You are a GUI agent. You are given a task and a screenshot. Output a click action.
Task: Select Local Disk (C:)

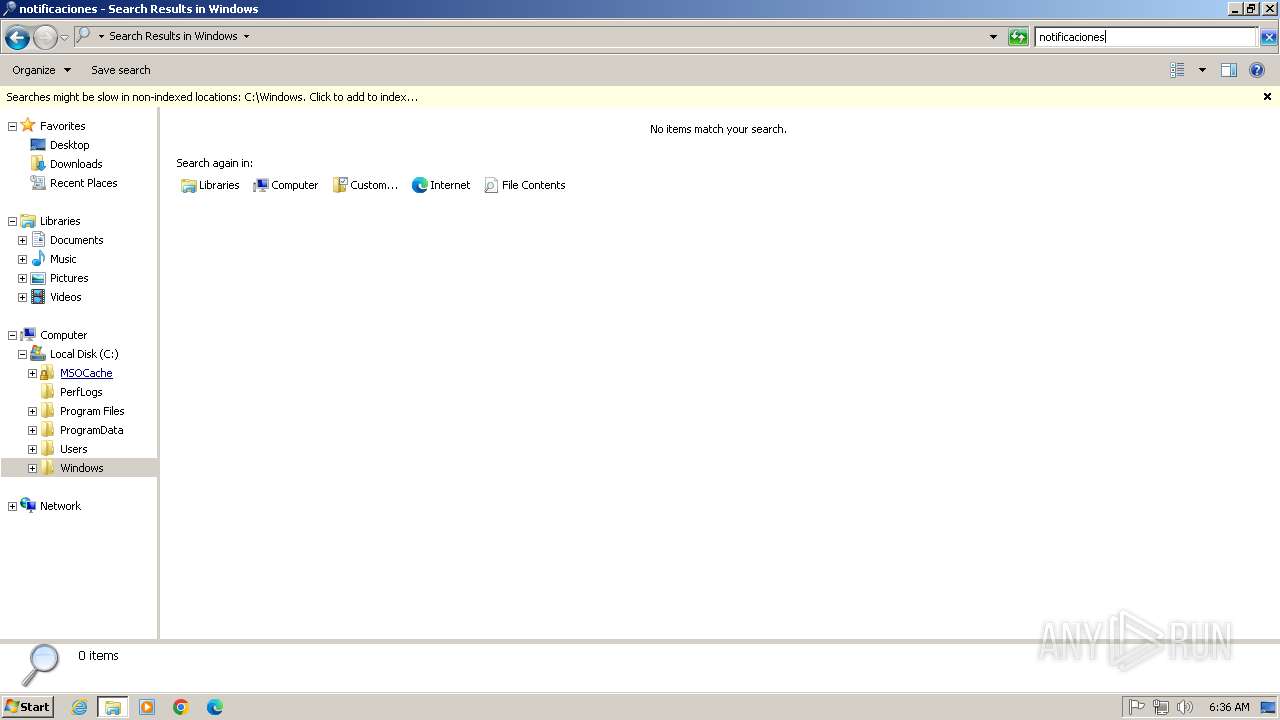pos(84,354)
